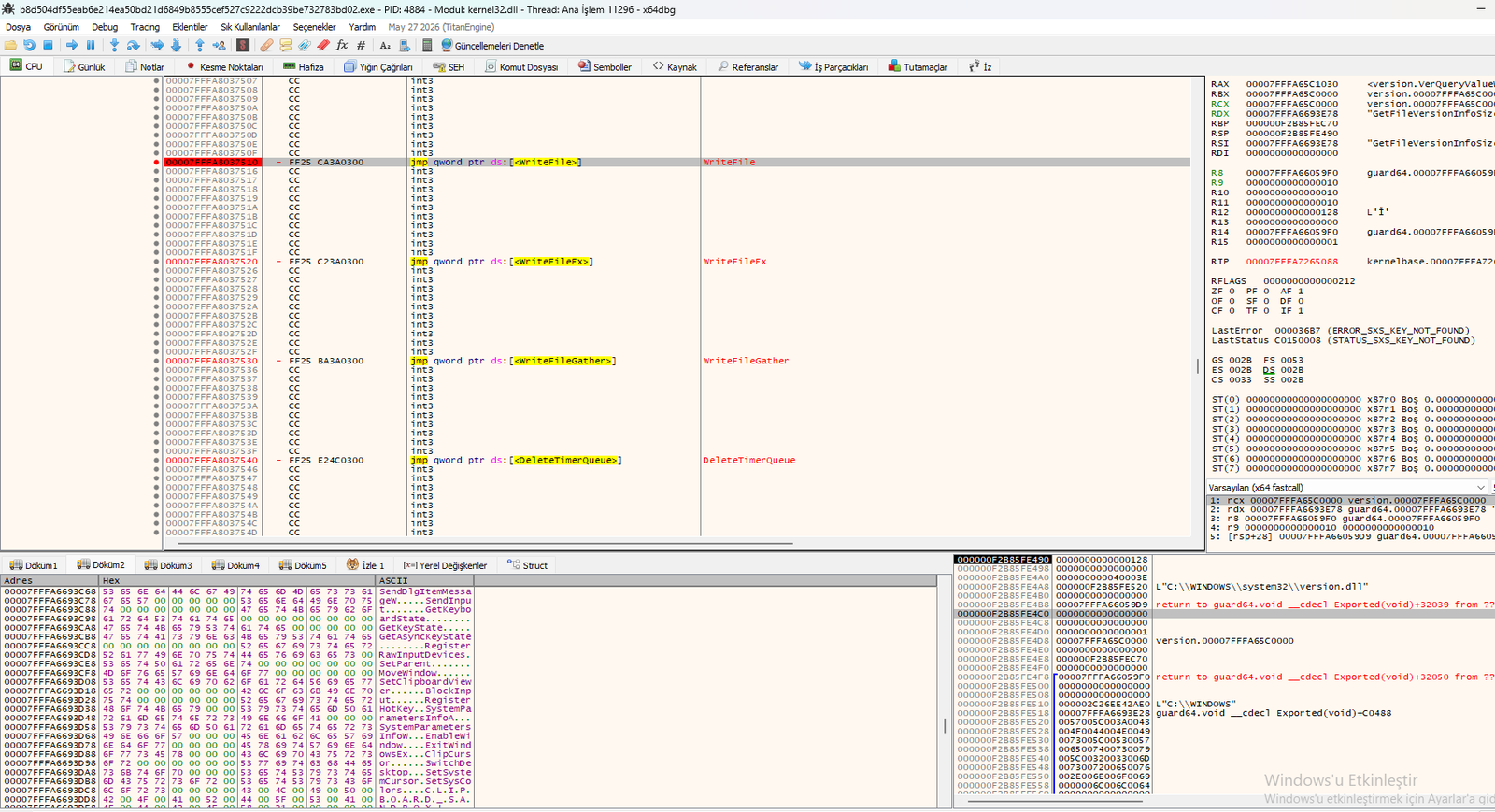Image resolution: width=1495 pixels, height=812 pixels.
Task: Switch to the Kesme Noktaları tab
Action: (x=224, y=66)
